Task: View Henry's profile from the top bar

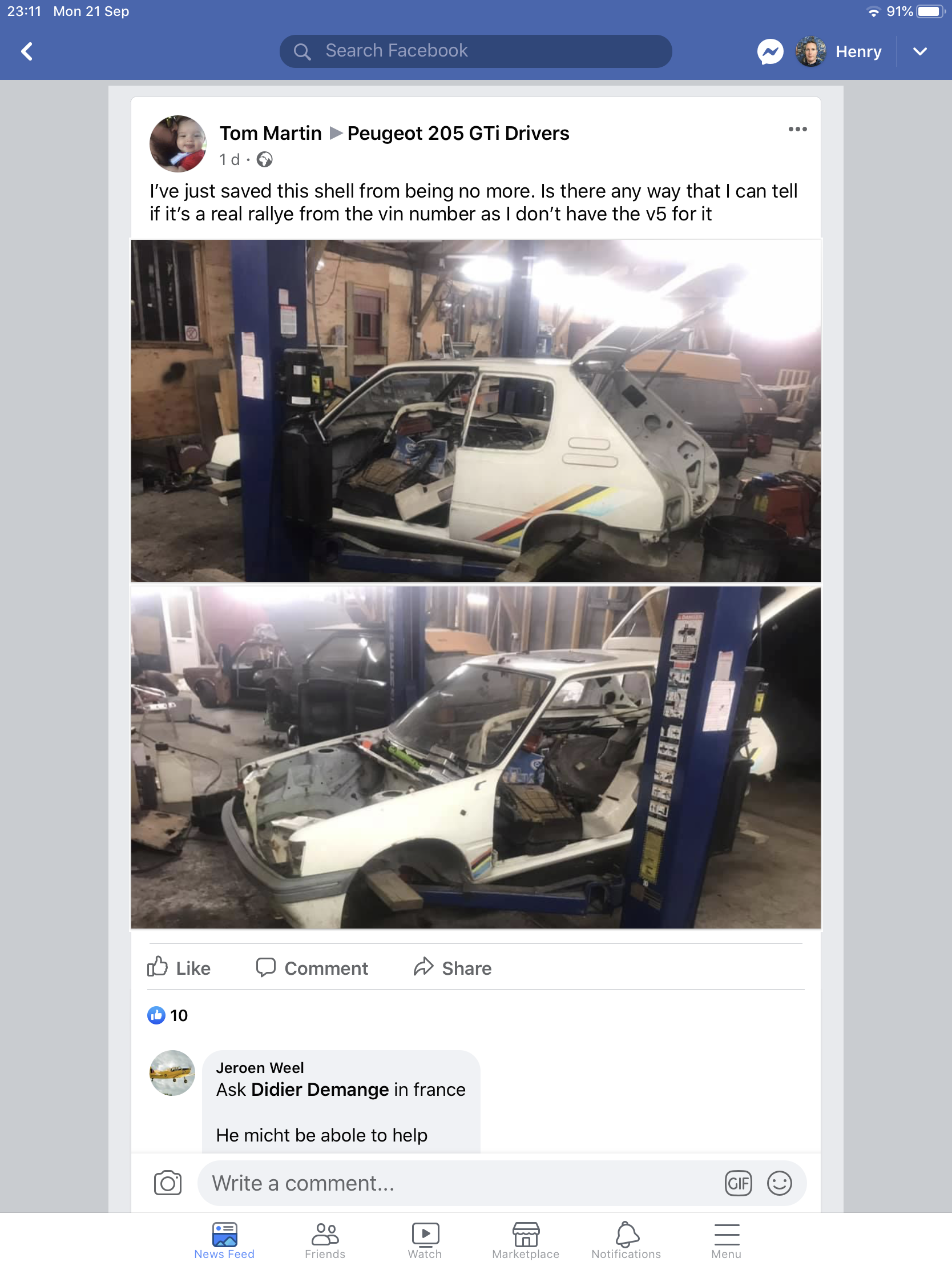Action: [838, 51]
